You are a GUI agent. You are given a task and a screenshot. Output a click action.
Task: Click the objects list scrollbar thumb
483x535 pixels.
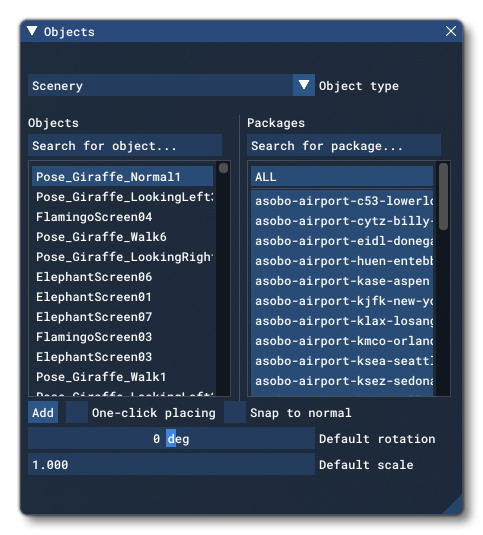point(223,168)
